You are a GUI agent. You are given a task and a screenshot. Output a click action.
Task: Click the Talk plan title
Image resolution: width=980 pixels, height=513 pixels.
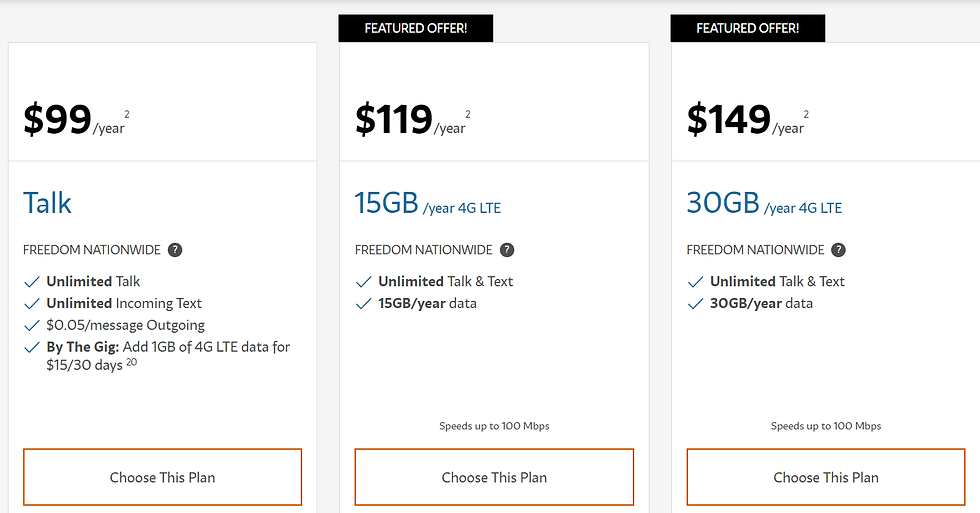[48, 204]
